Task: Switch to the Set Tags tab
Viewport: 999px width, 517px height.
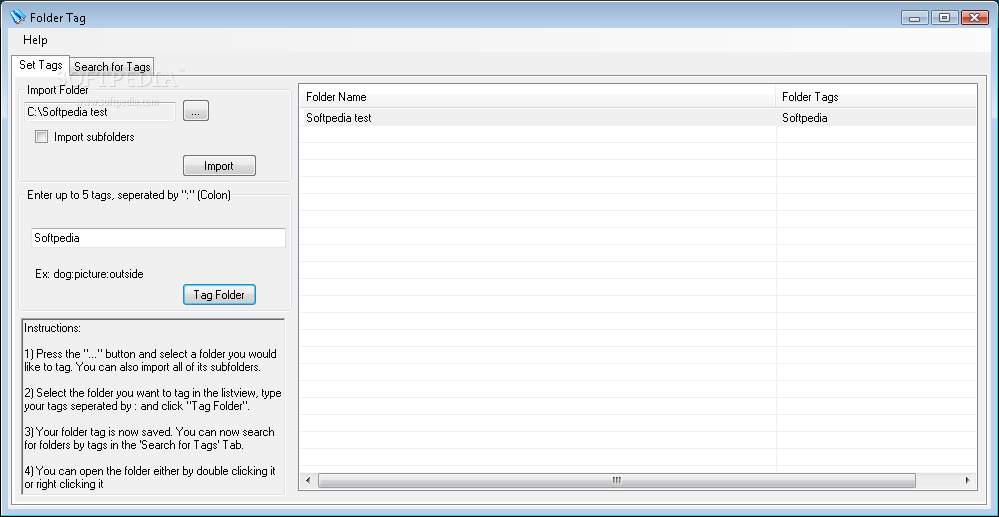Action: [x=41, y=65]
